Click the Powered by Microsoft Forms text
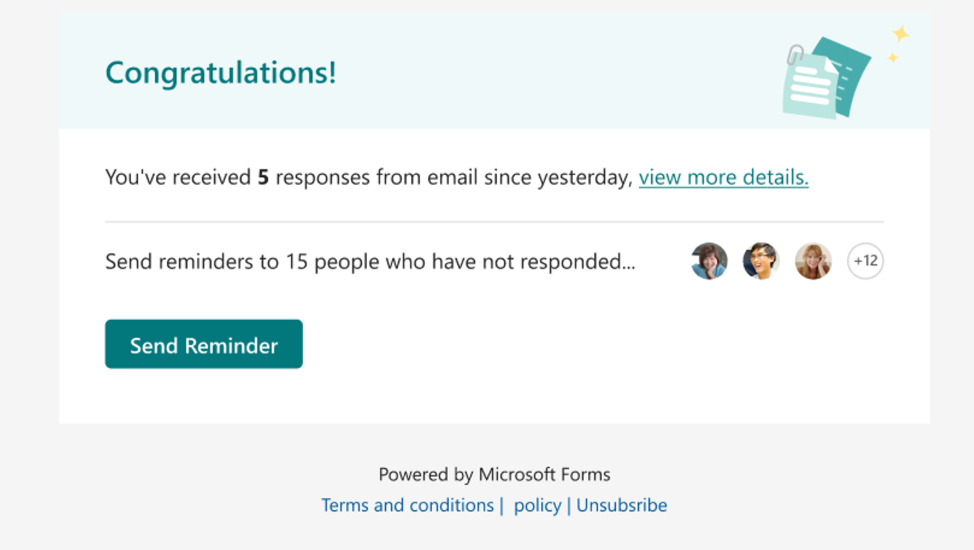 click(494, 474)
